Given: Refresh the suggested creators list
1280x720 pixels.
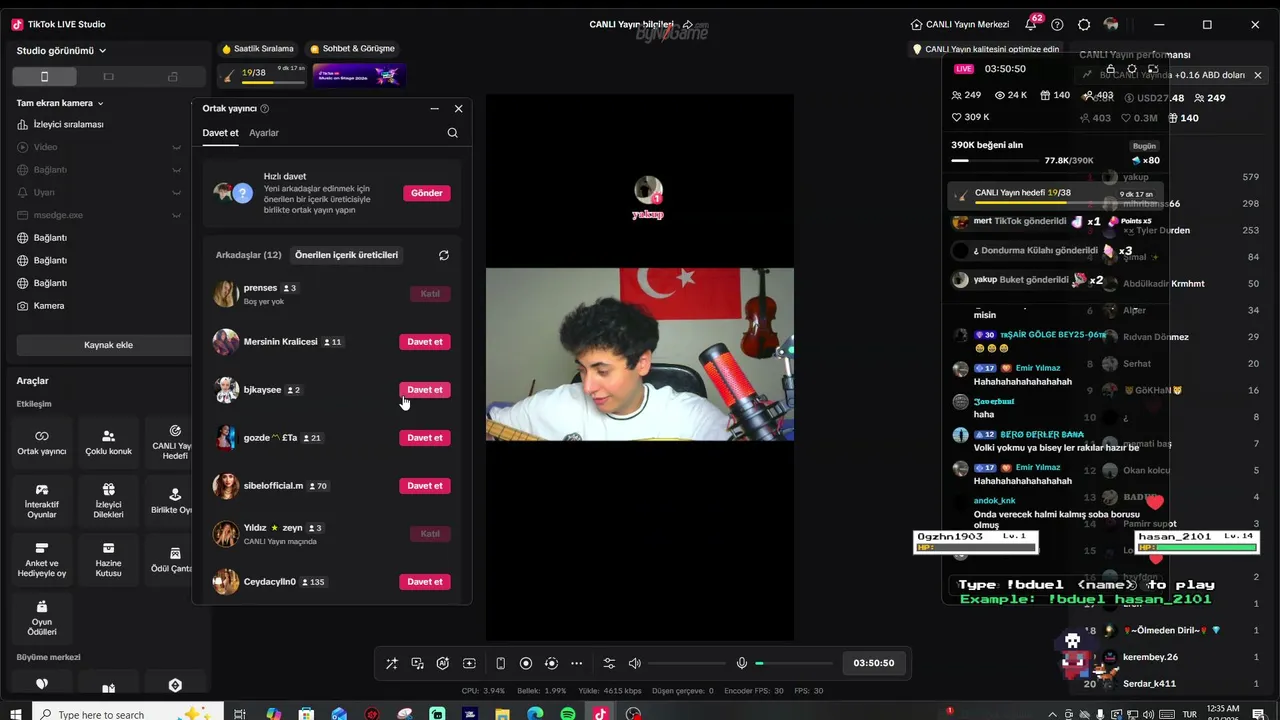Looking at the screenshot, I should [x=444, y=255].
